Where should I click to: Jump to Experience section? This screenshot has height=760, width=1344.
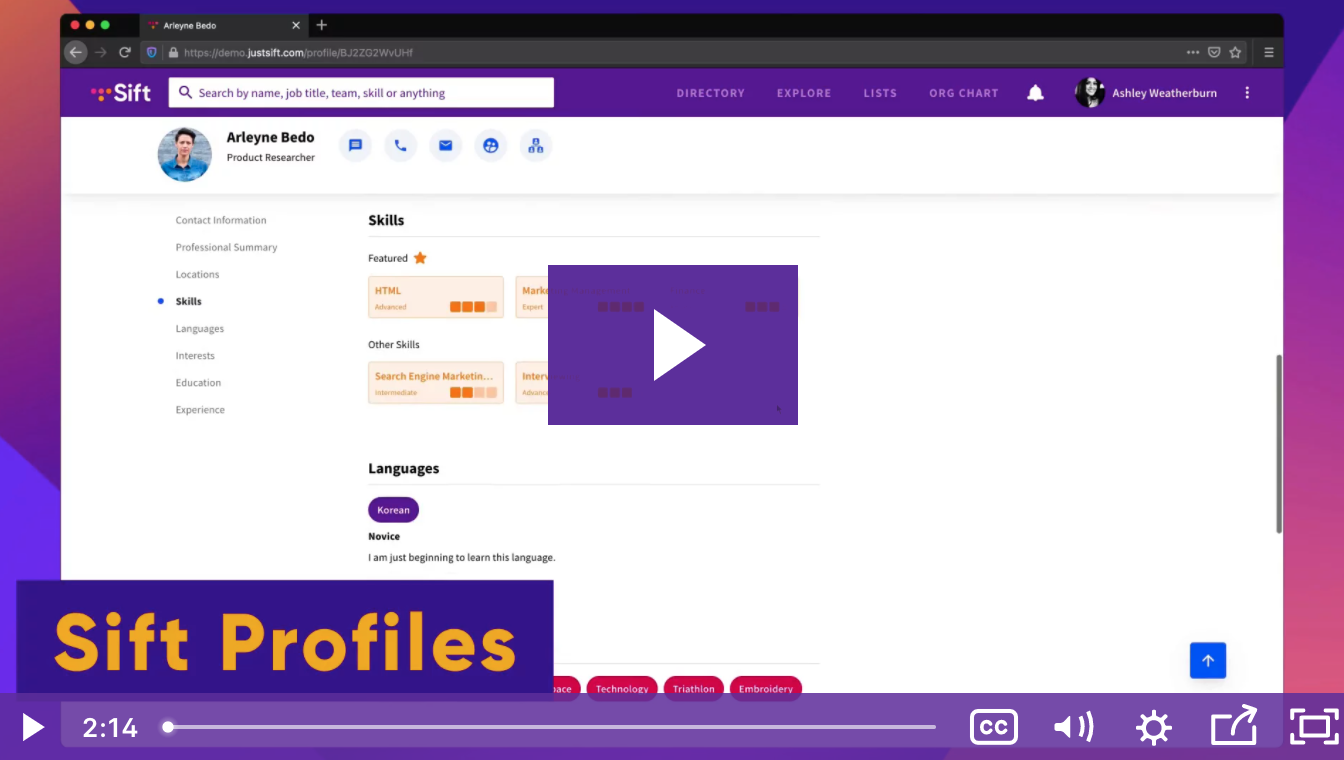pyautogui.click(x=200, y=409)
